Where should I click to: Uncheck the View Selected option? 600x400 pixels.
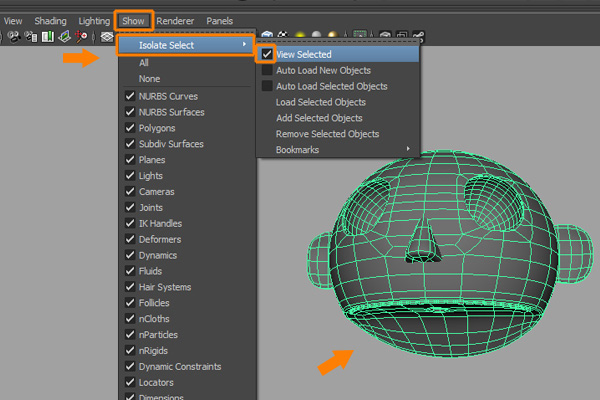267,54
